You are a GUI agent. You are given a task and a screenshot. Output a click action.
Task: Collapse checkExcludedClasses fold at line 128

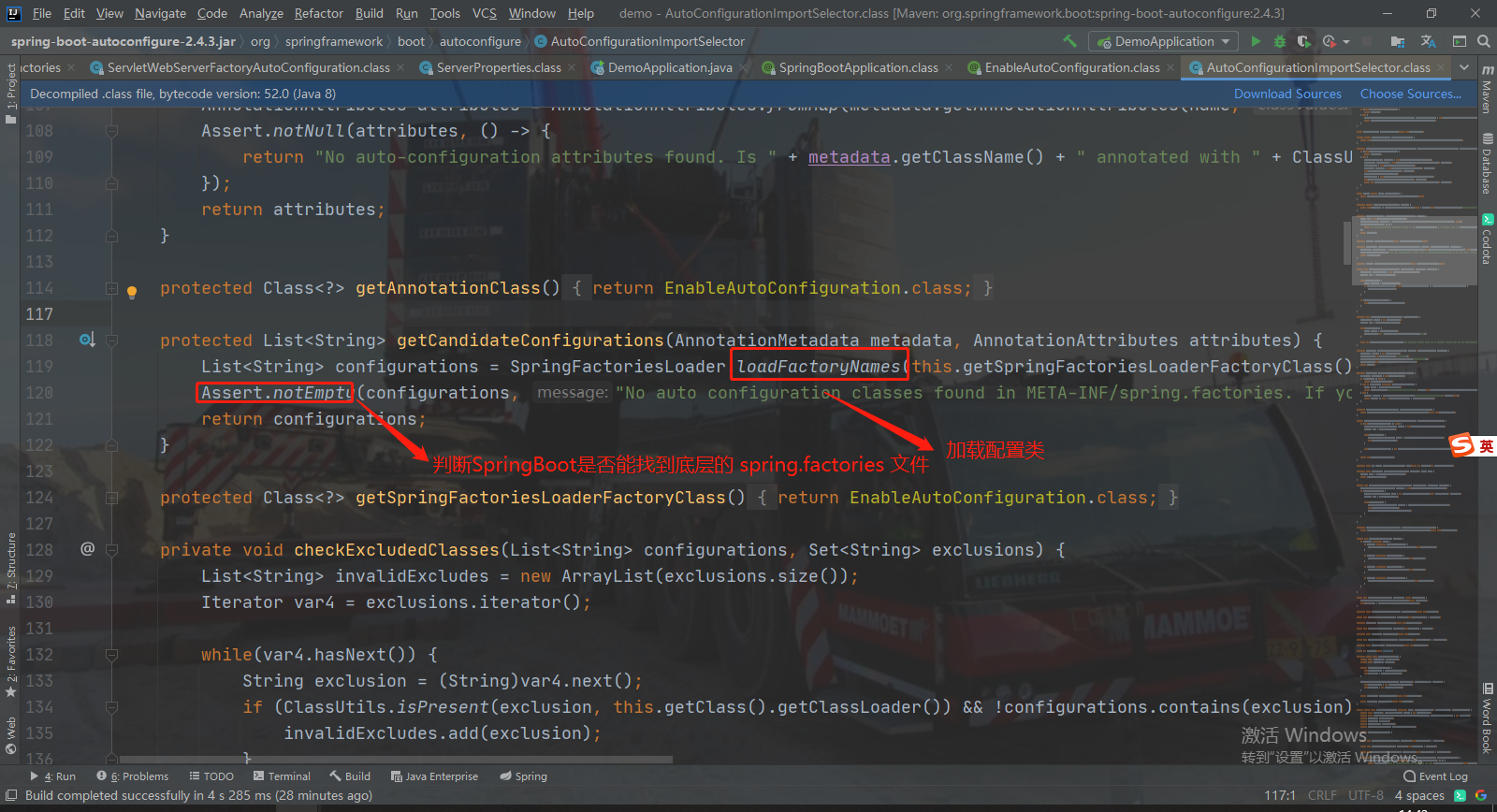click(x=111, y=550)
